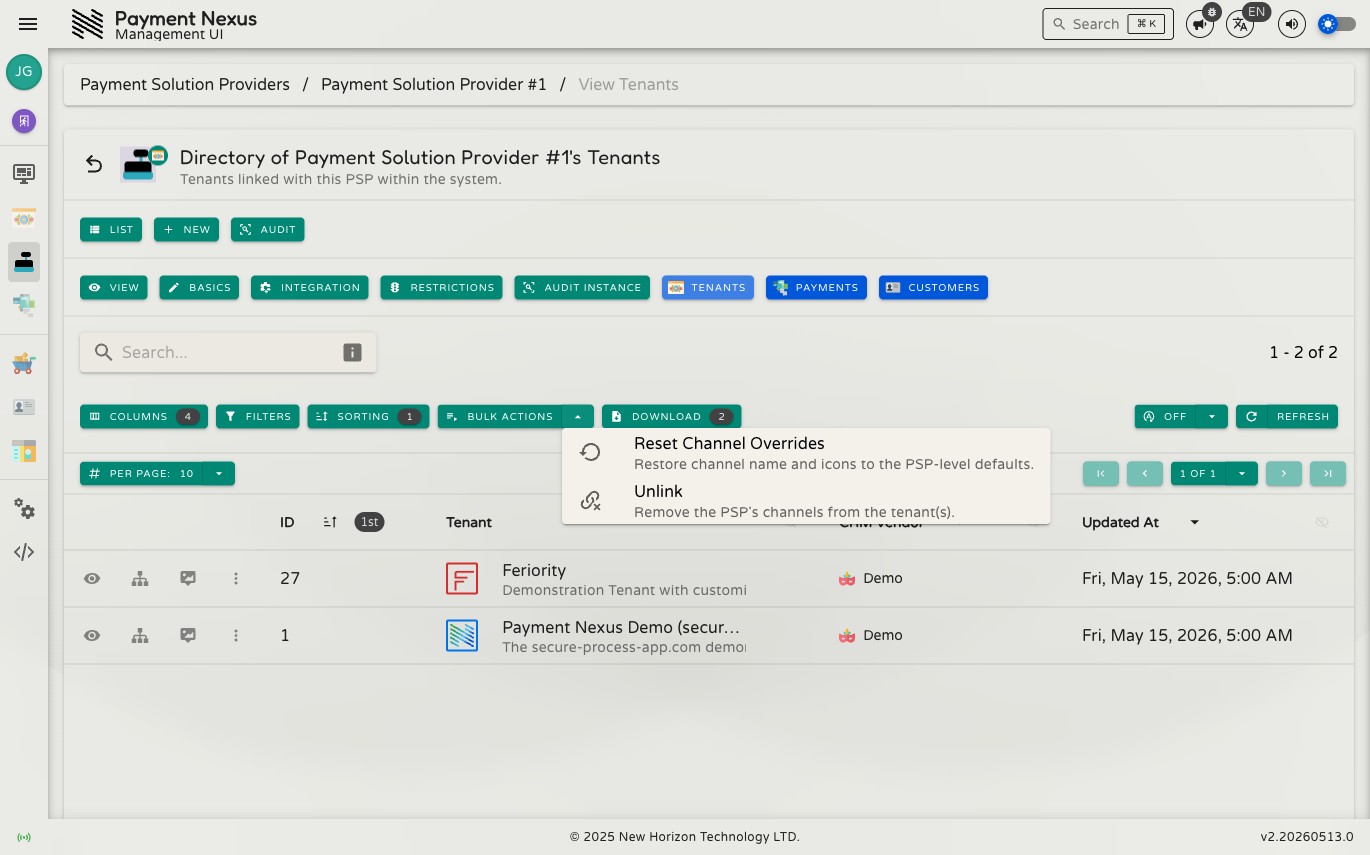The width and height of the screenshot is (1370, 855).
Task: Switch to the Customers tab
Action: tap(933, 287)
